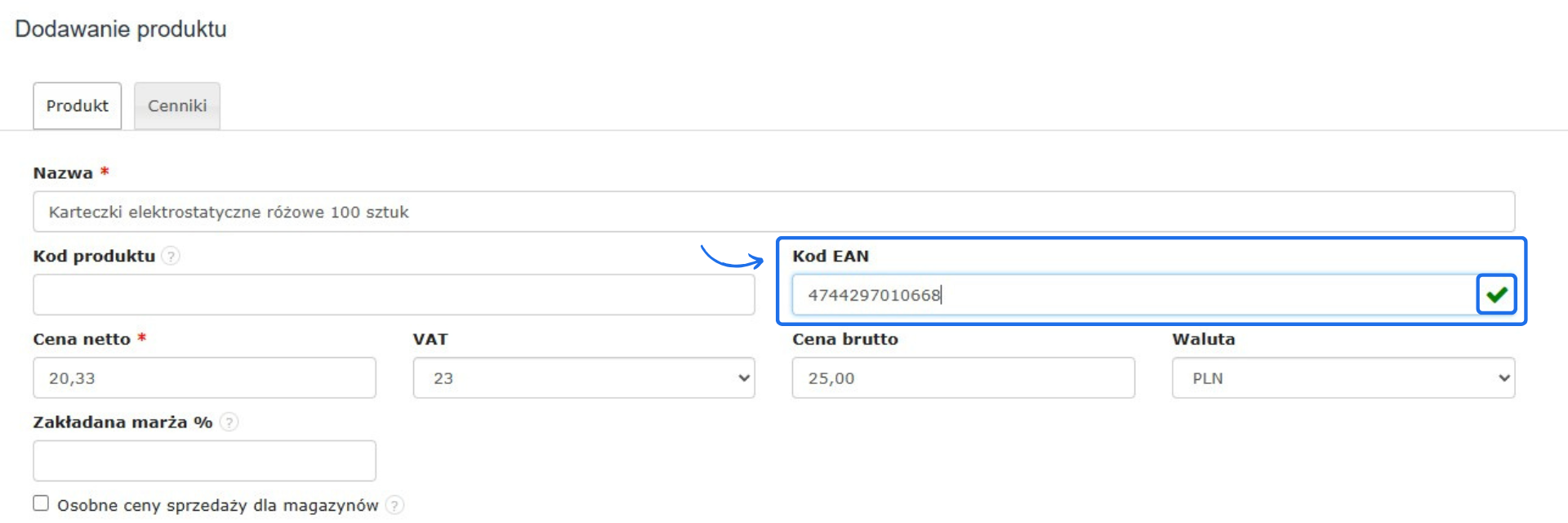Image resolution: width=1568 pixels, height=523 pixels.
Task: Select the Cena netto input field
Action: pos(204,378)
